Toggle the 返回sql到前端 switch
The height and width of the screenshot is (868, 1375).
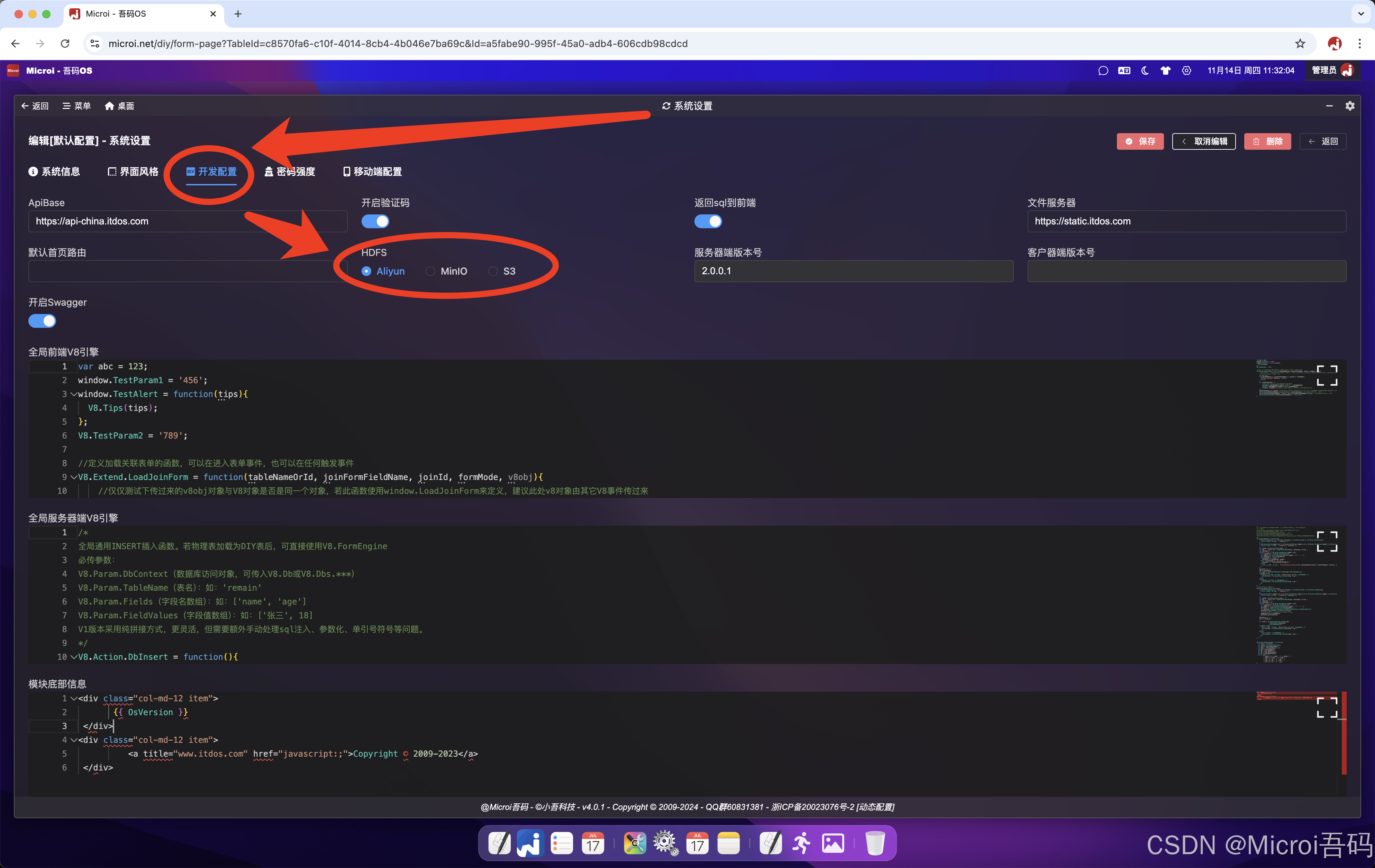pyautogui.click(x=708, y=221)
